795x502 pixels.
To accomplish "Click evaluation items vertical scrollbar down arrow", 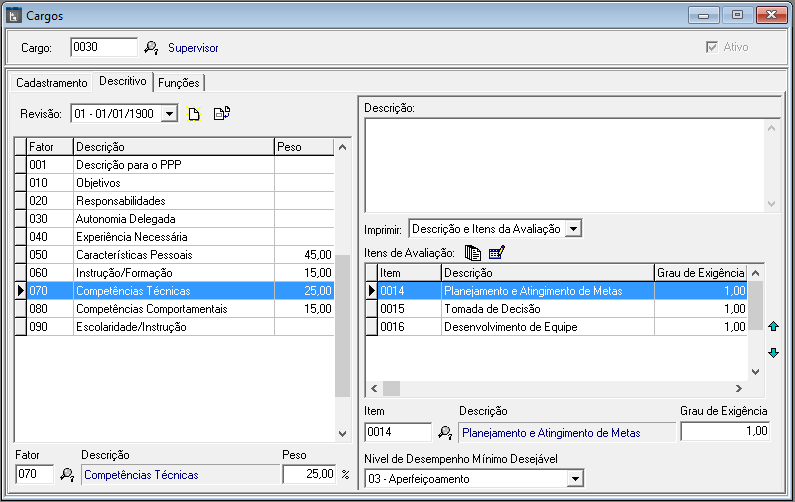I will pos(755,372).
